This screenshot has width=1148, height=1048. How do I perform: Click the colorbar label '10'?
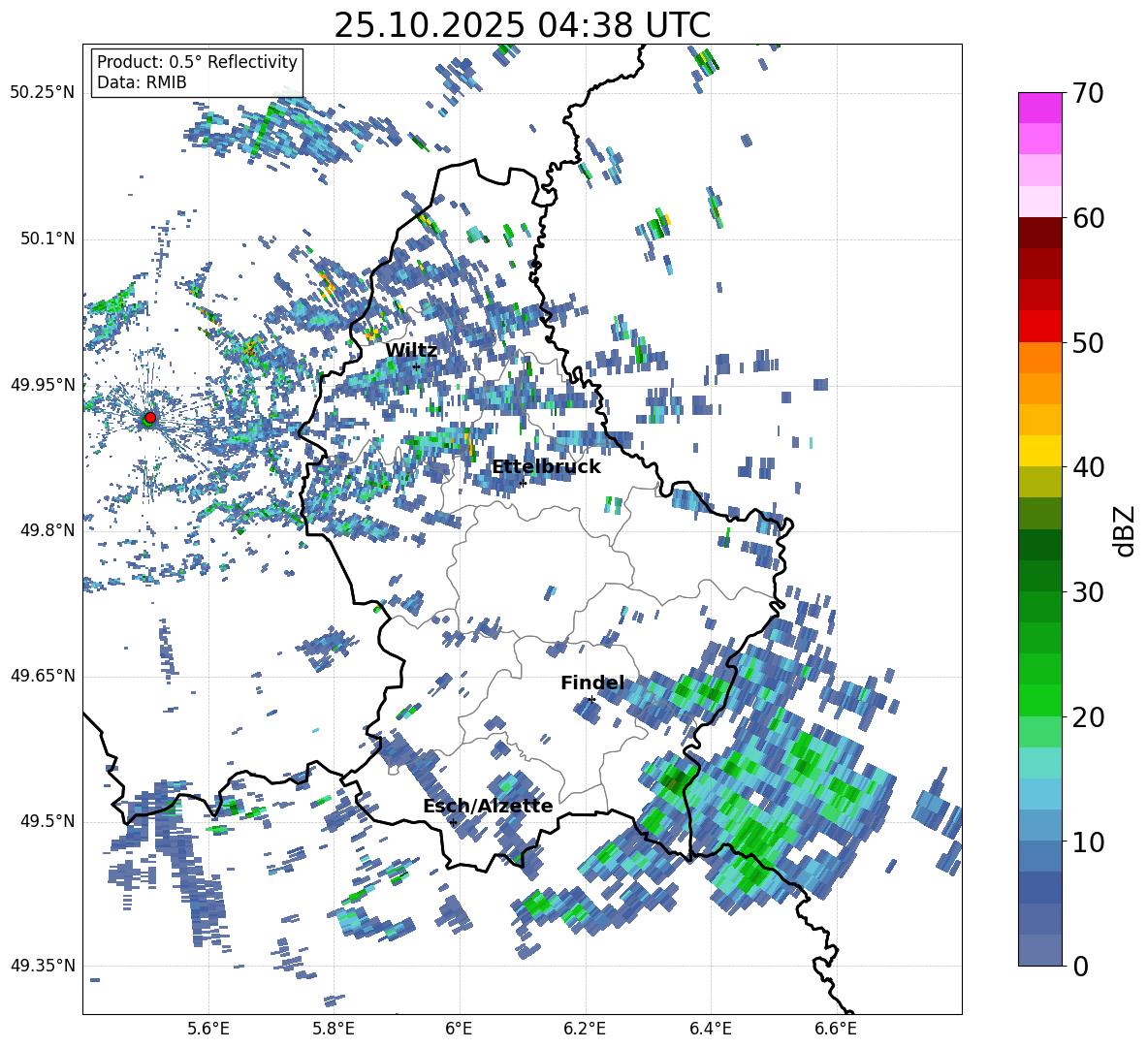click(1088, 842)
